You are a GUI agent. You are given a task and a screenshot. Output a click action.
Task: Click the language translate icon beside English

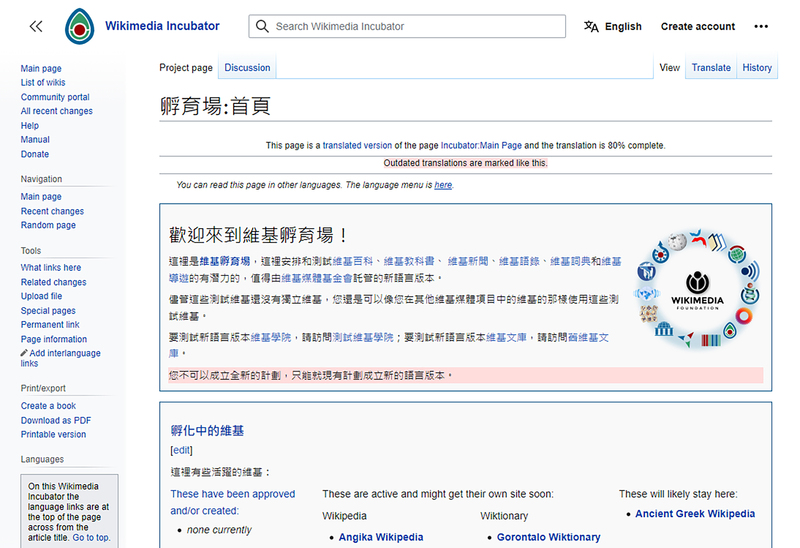(x=591, y=27)
